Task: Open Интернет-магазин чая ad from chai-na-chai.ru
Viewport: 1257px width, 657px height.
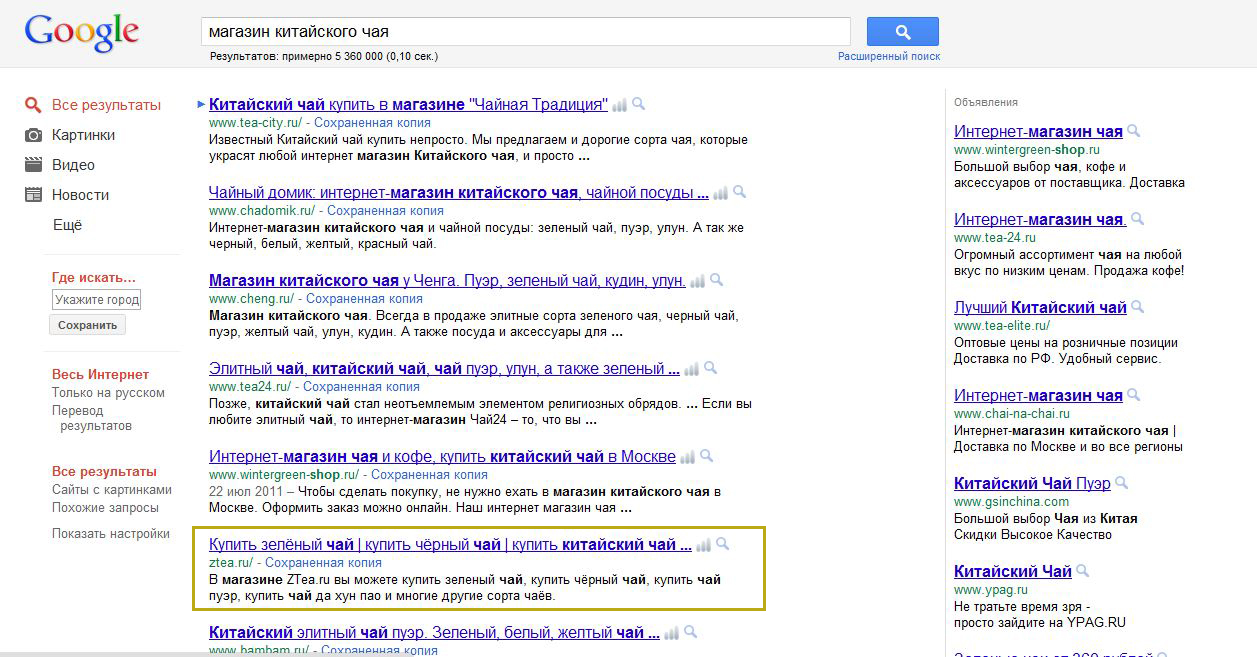Action: [x=1038, y=395]
